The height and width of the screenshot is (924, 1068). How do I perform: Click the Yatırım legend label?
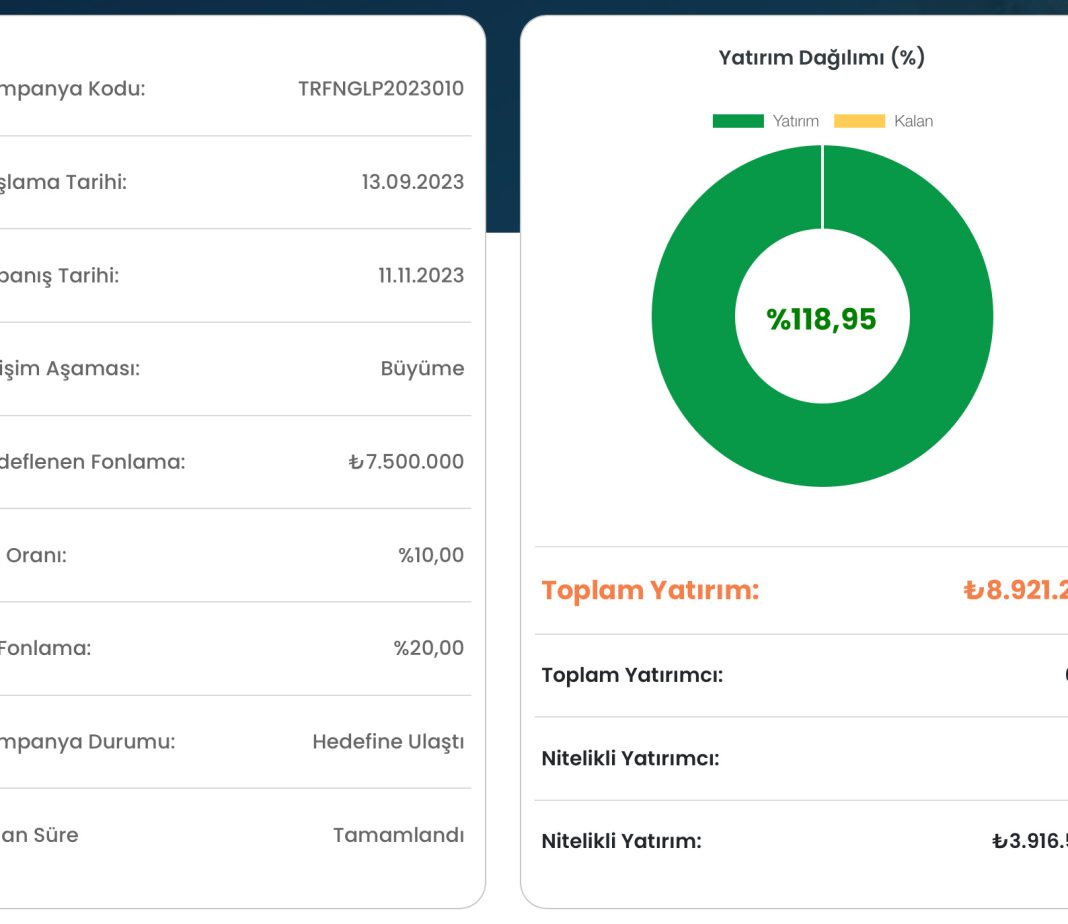pos(796,121)
